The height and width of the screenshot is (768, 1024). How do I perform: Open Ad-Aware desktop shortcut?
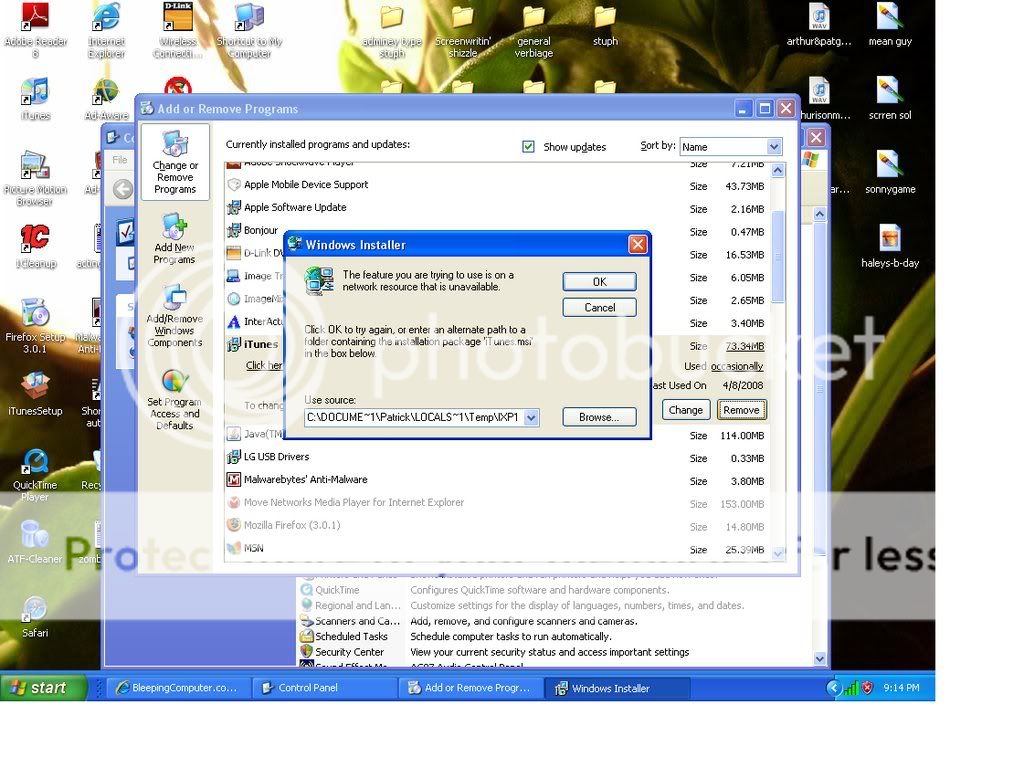[x=106, y=99]
